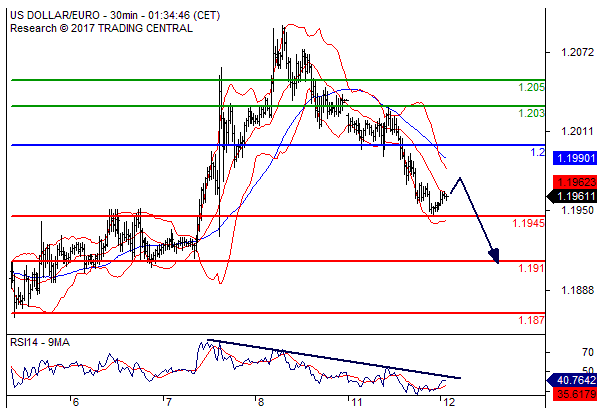Image resolution: width=612 pixels, height=420 pixels.
Task: Click the 1.1888 price axis label
Action: click(577, 290)
